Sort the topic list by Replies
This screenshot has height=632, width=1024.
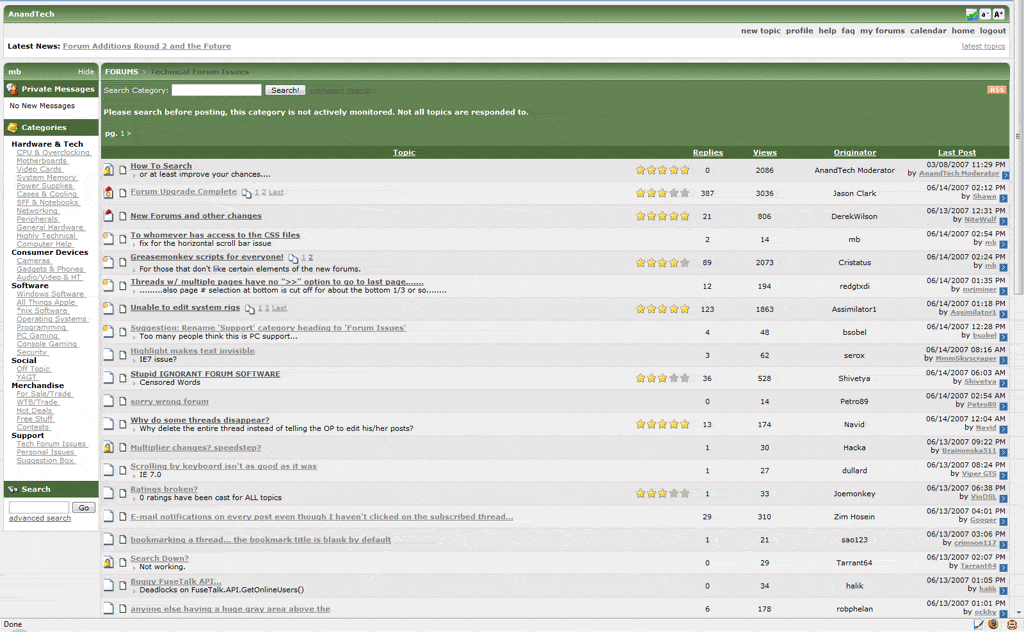[708, 153]
